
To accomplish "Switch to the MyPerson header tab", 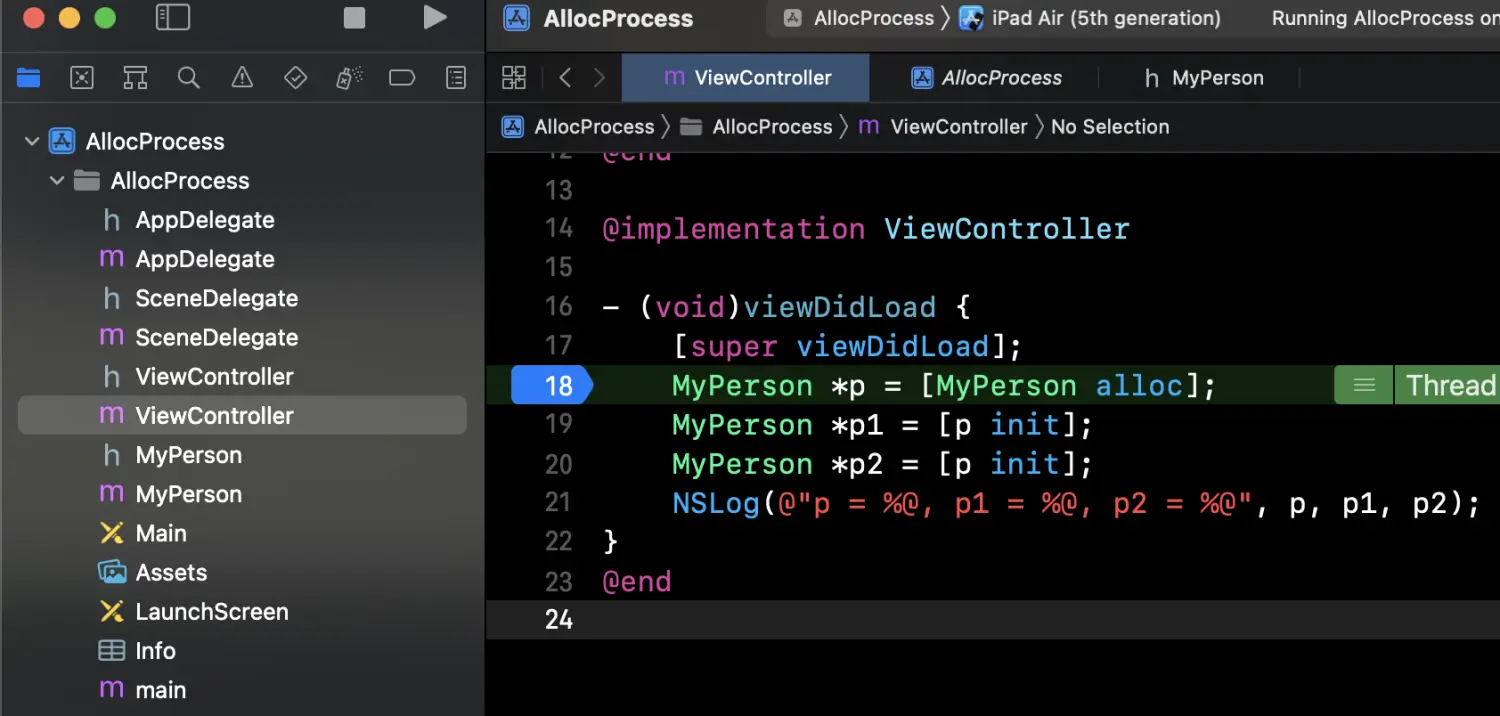I will tap(1203, 78).
